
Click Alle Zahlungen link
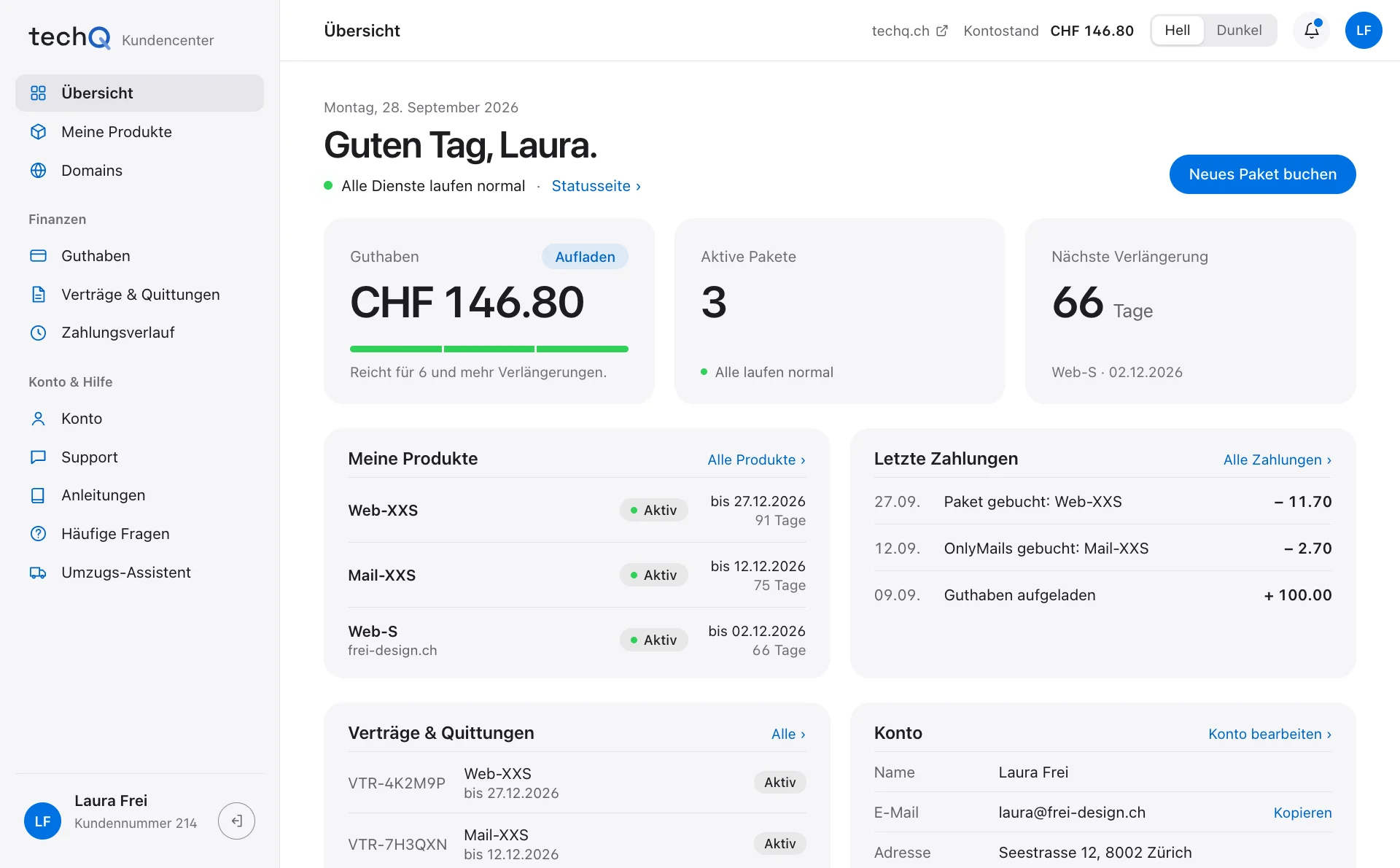[x=1277, y=460]
